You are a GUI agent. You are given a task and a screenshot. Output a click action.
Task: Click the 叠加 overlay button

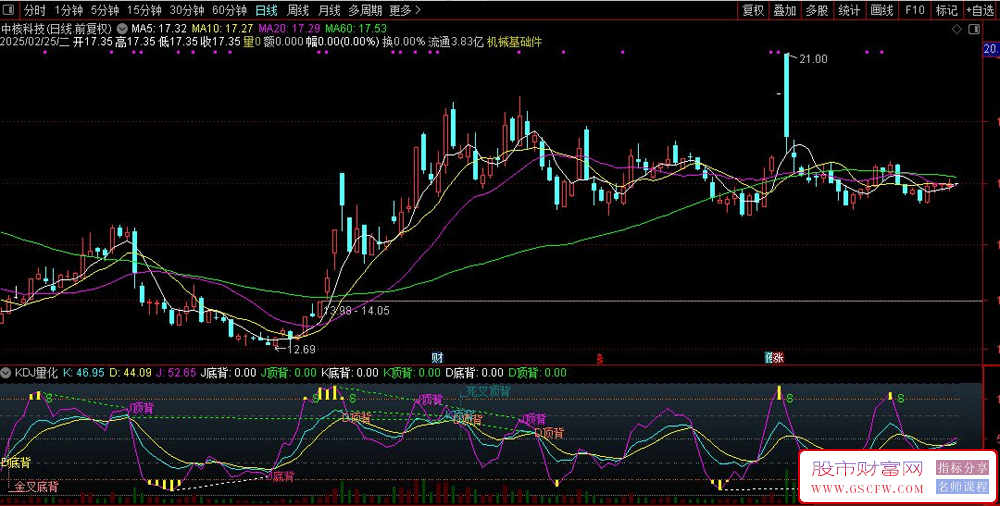click(785, 10)
